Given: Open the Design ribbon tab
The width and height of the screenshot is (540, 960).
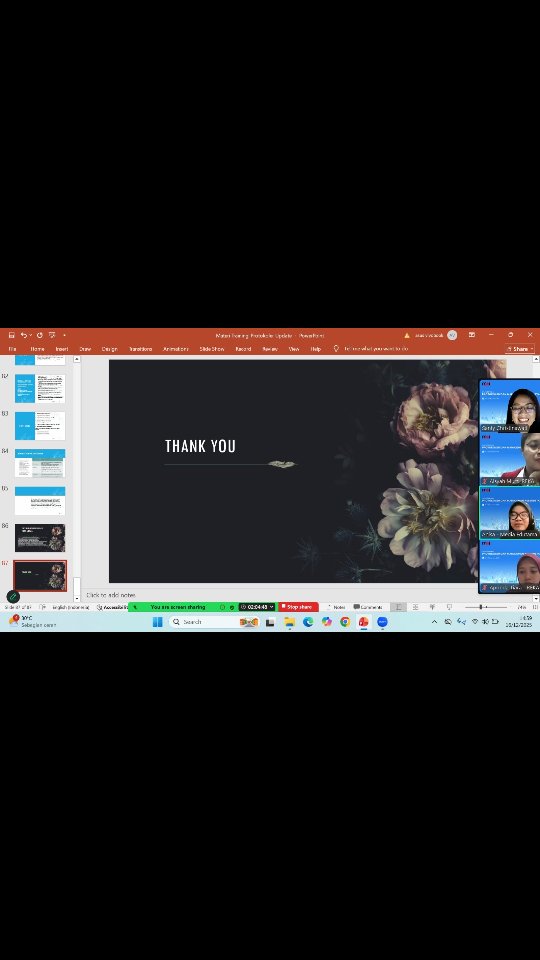Looking at the screenshot, I should (110, 349).
